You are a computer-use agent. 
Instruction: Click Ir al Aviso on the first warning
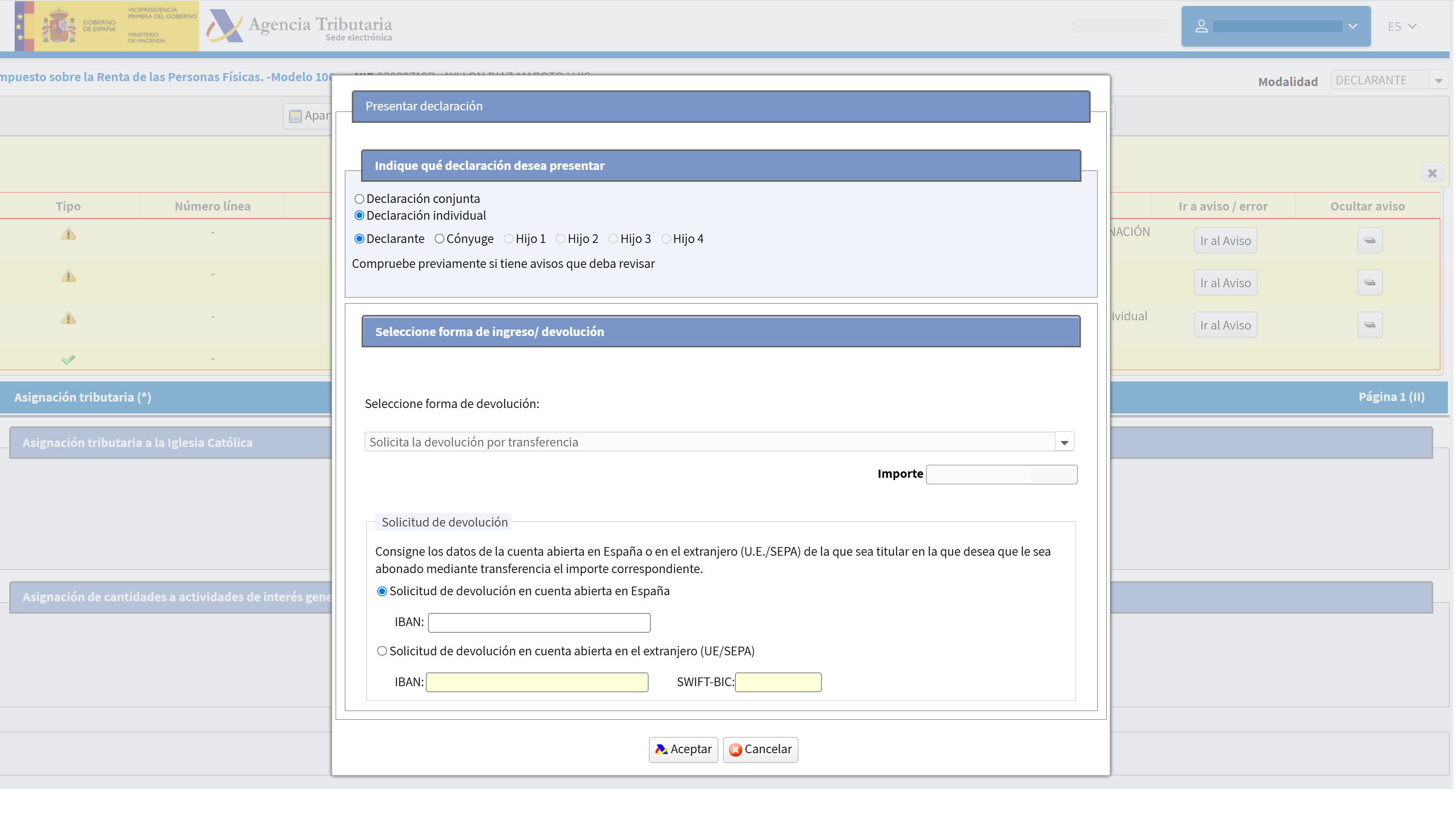pos(1225,240)
